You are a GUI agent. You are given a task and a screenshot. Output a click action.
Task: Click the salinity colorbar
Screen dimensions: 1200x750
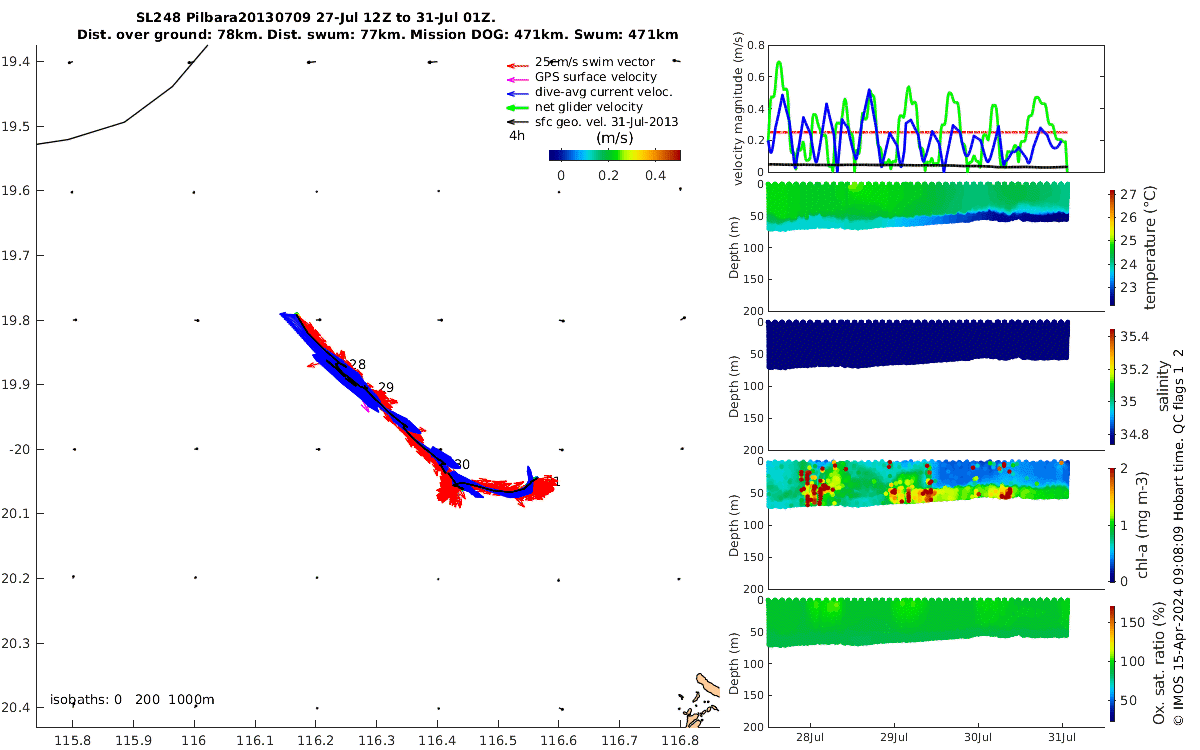click(1113, 385)
